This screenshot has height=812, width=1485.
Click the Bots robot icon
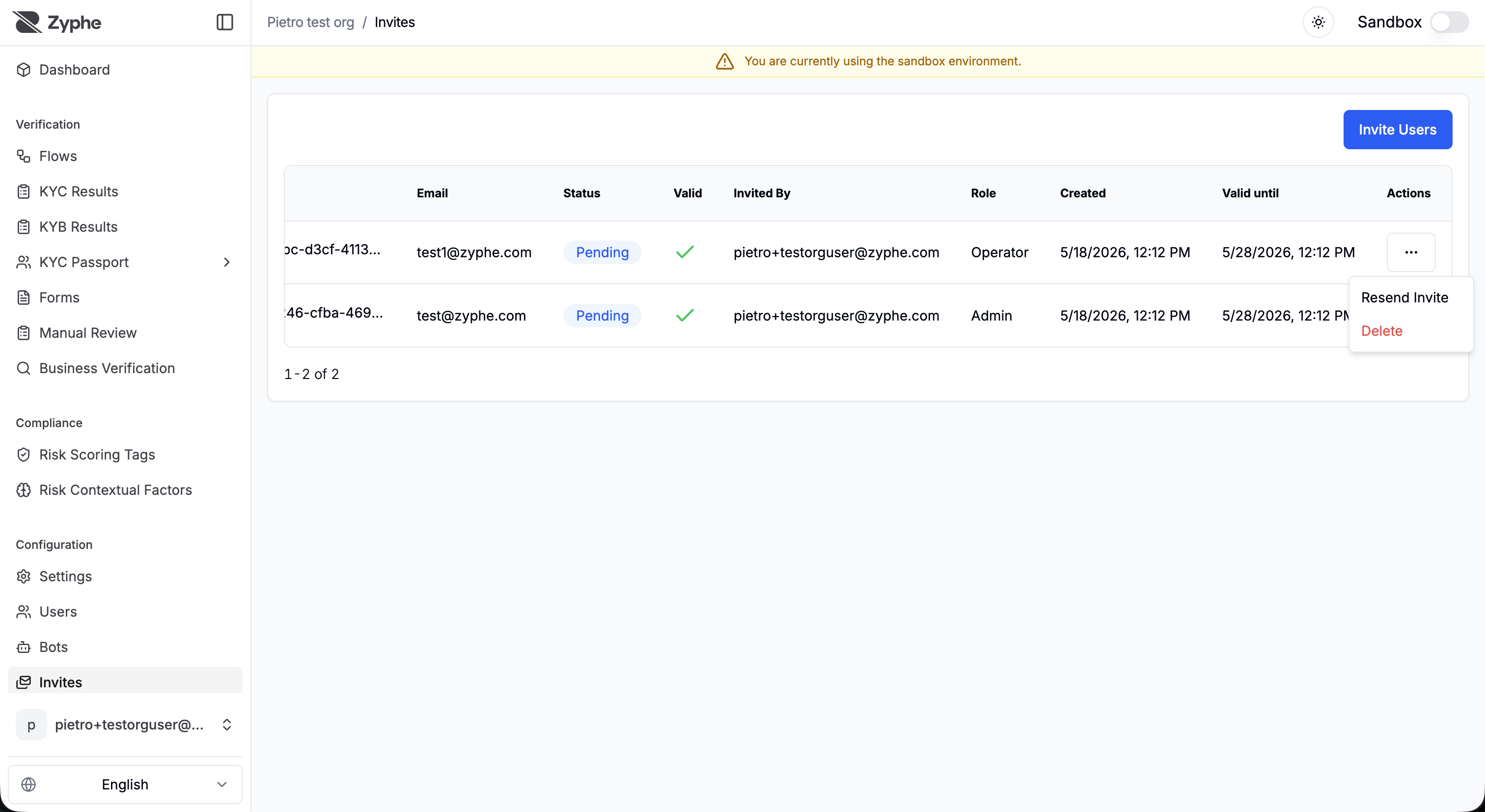coord(24,647)
